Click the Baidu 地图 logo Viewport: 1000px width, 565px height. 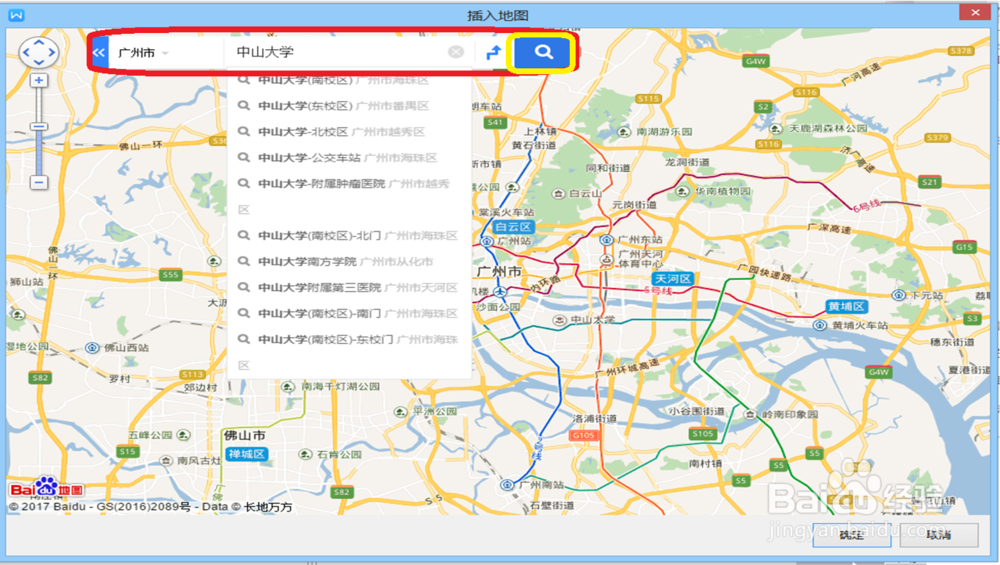[47, 488]
